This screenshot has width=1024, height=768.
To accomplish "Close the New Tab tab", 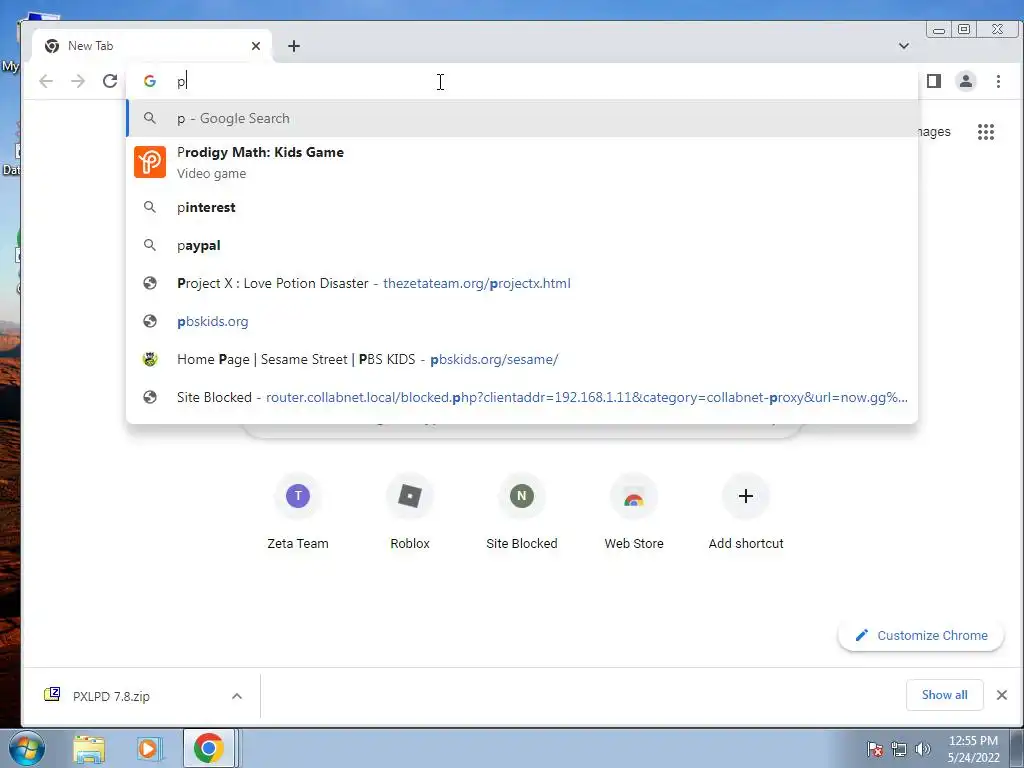I will [256, 46].
